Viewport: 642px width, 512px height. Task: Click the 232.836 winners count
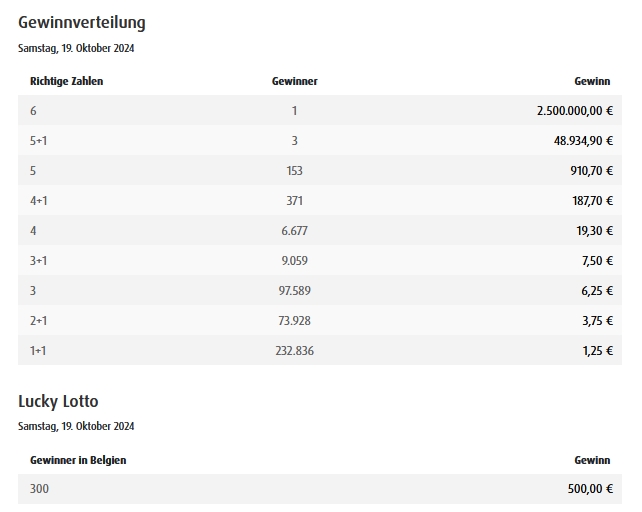click(x=294, y=351)
